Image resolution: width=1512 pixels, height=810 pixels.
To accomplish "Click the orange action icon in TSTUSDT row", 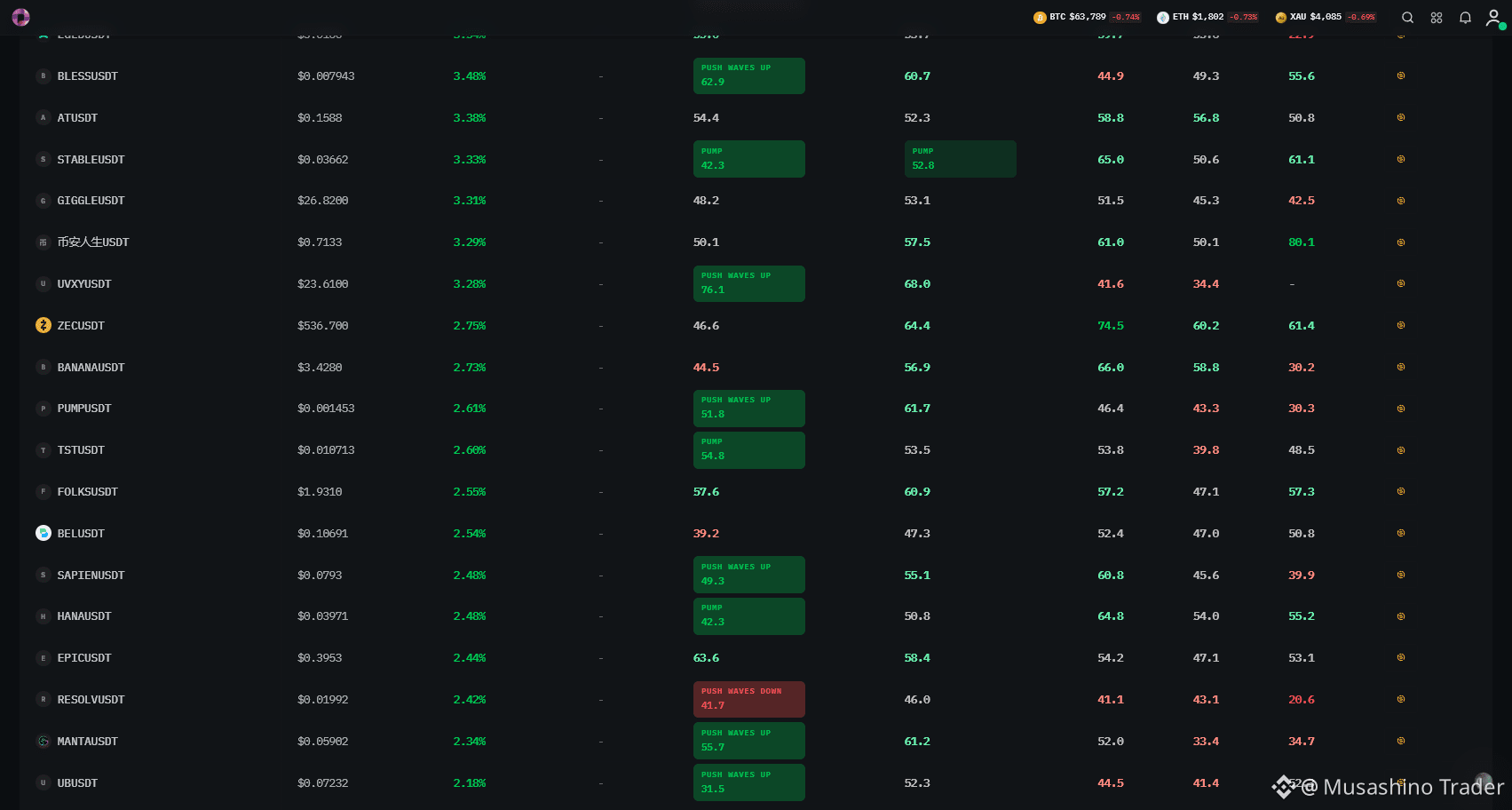I will pos(1401,450).
